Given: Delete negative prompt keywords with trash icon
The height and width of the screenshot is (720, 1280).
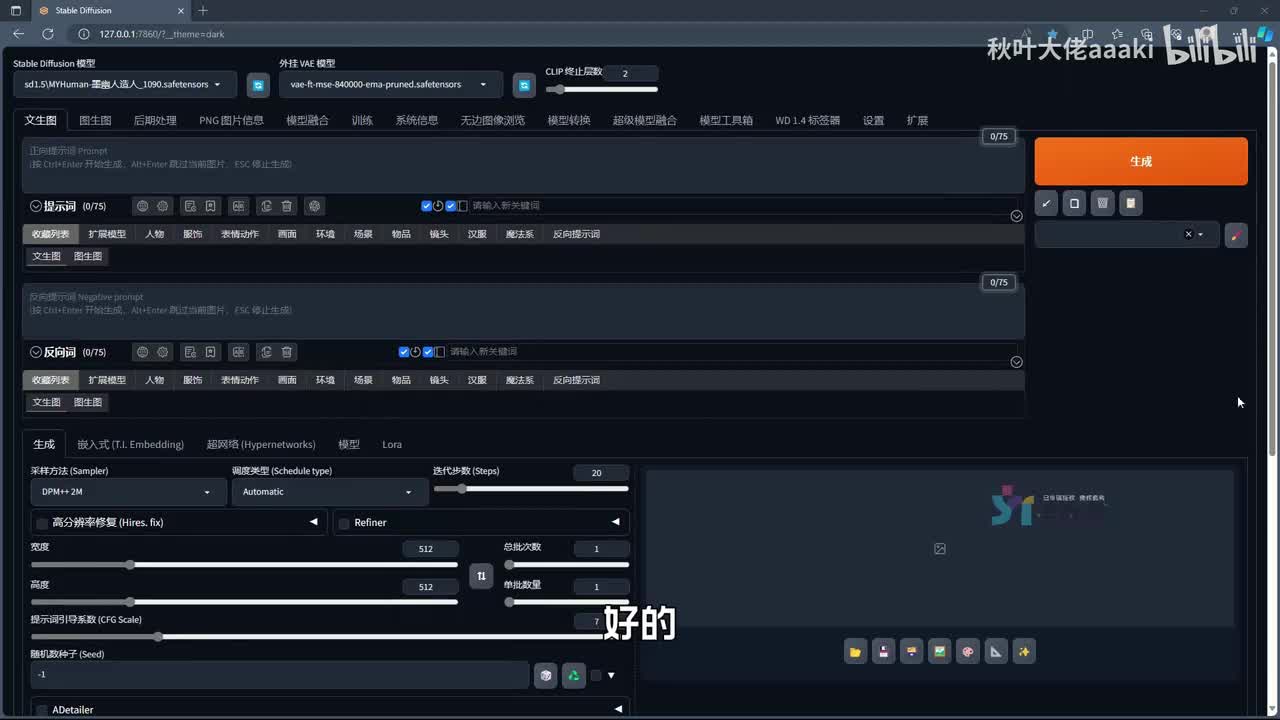Looking at the screenshot, I should (287, 352).
